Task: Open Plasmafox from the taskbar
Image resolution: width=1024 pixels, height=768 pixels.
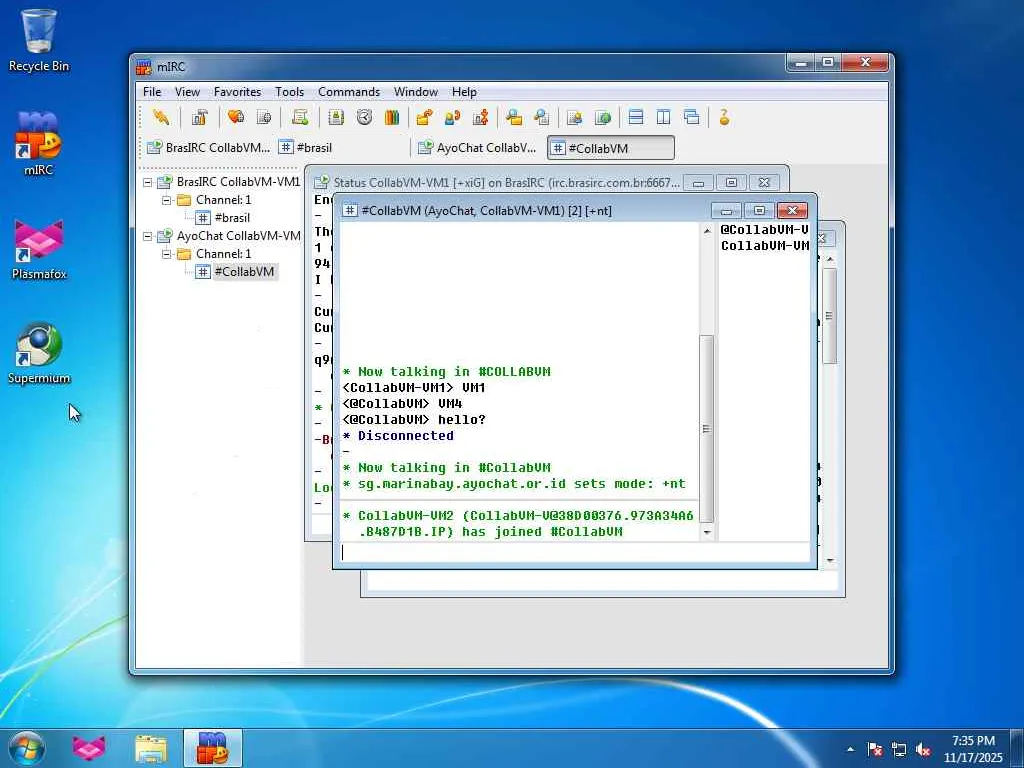Action: (x=89, y=748)
